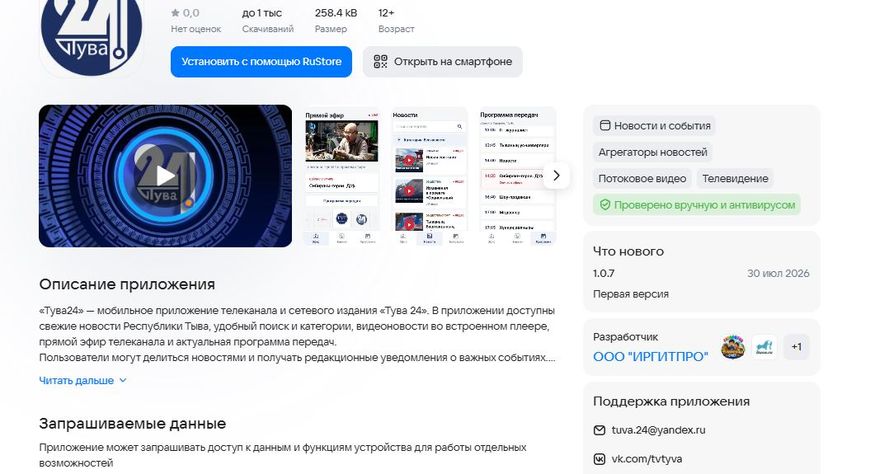Click the 12+ age rating
The height and width of the screenshot is (474, 870).
386,13
